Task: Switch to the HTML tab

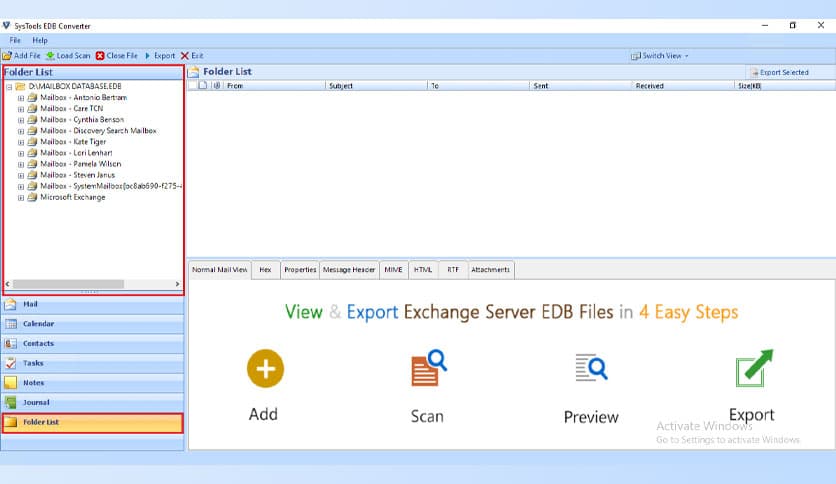Action: 423,270
